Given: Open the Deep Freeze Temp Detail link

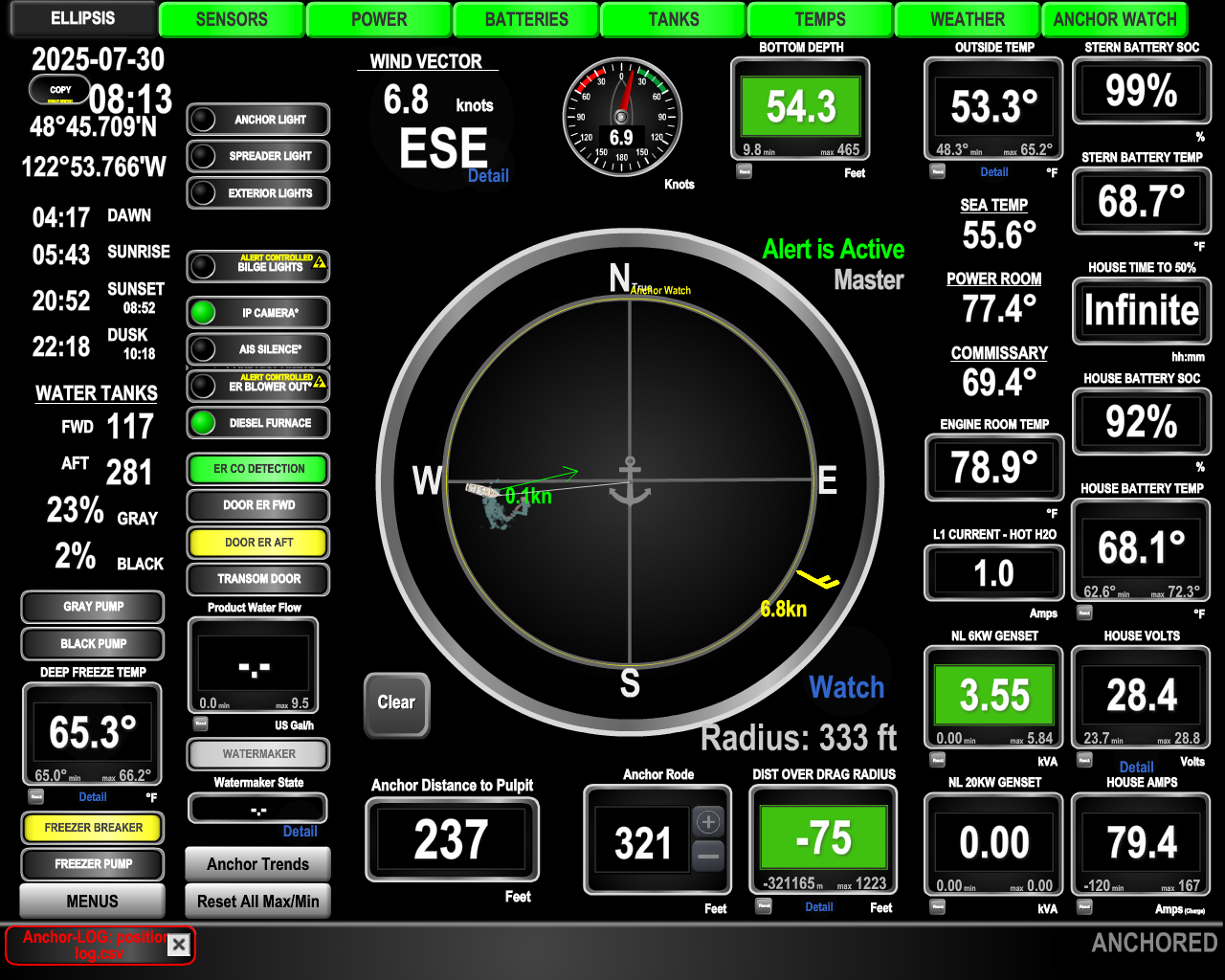Looking at the screenshot, I should click(93, 797).
